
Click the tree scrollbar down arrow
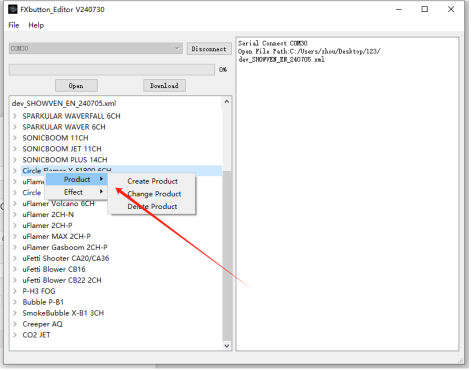(x=227, y=346)
